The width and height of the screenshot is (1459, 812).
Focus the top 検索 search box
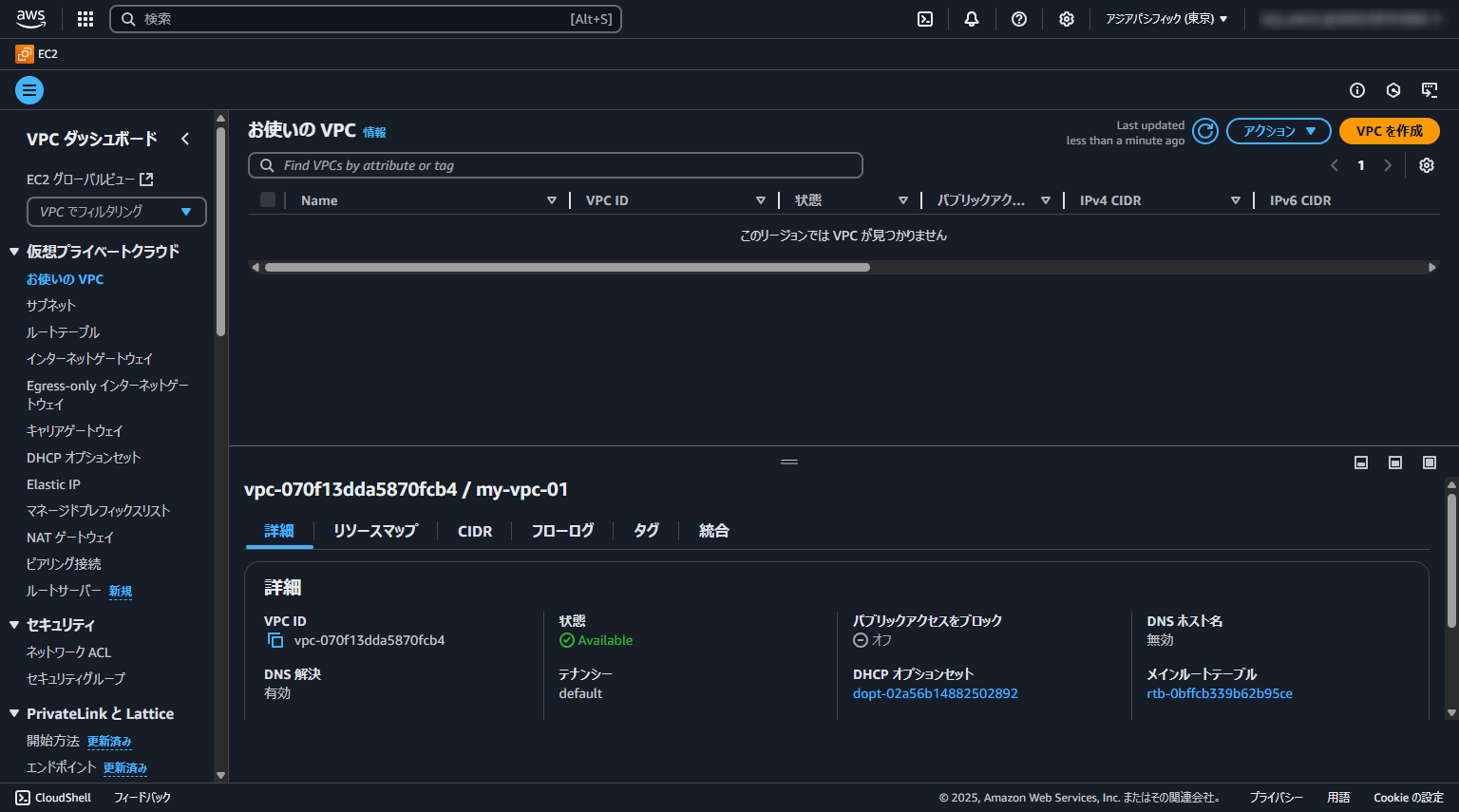point(366,19)
